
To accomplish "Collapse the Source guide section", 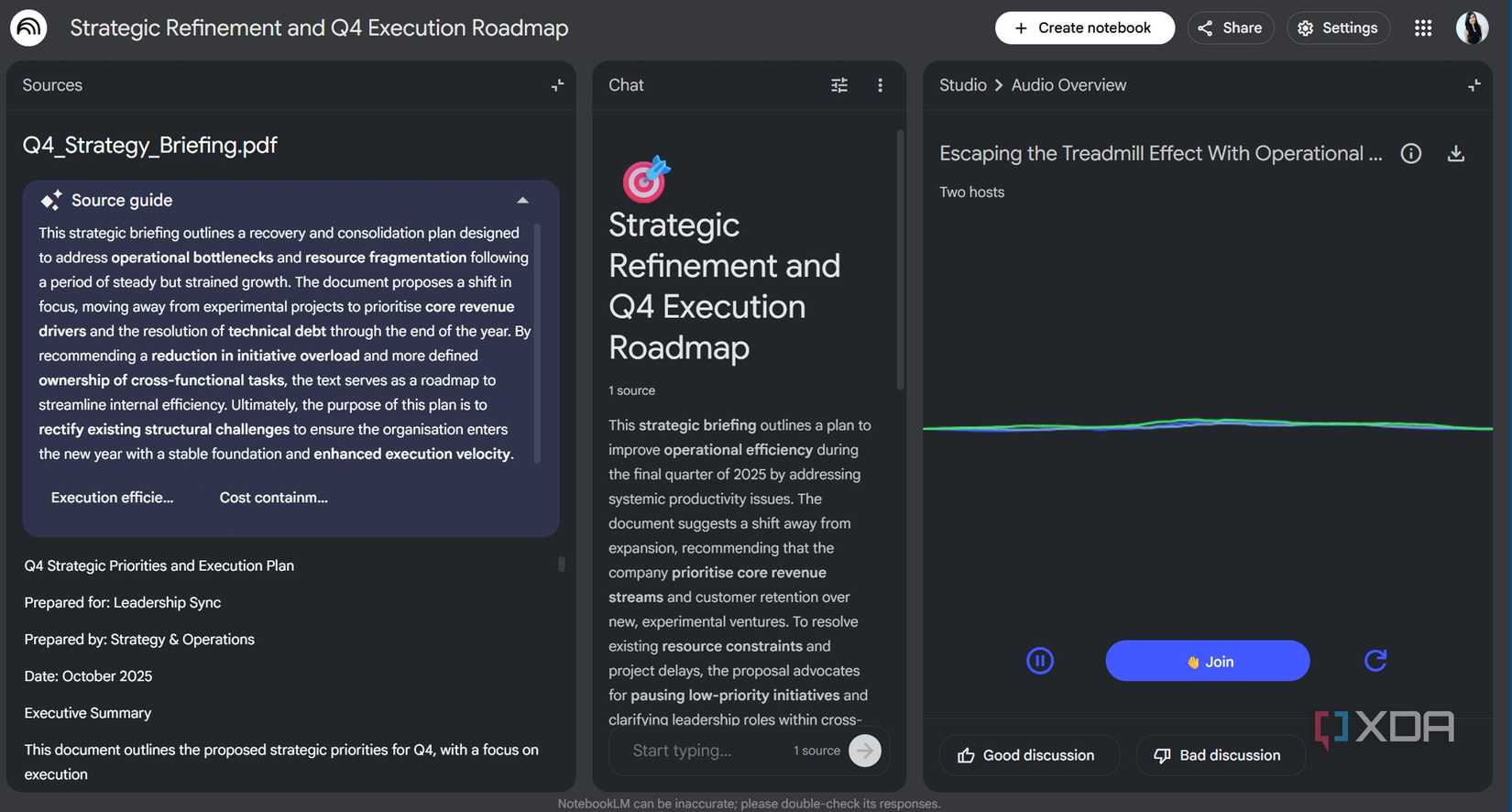I will coord(522,201).
